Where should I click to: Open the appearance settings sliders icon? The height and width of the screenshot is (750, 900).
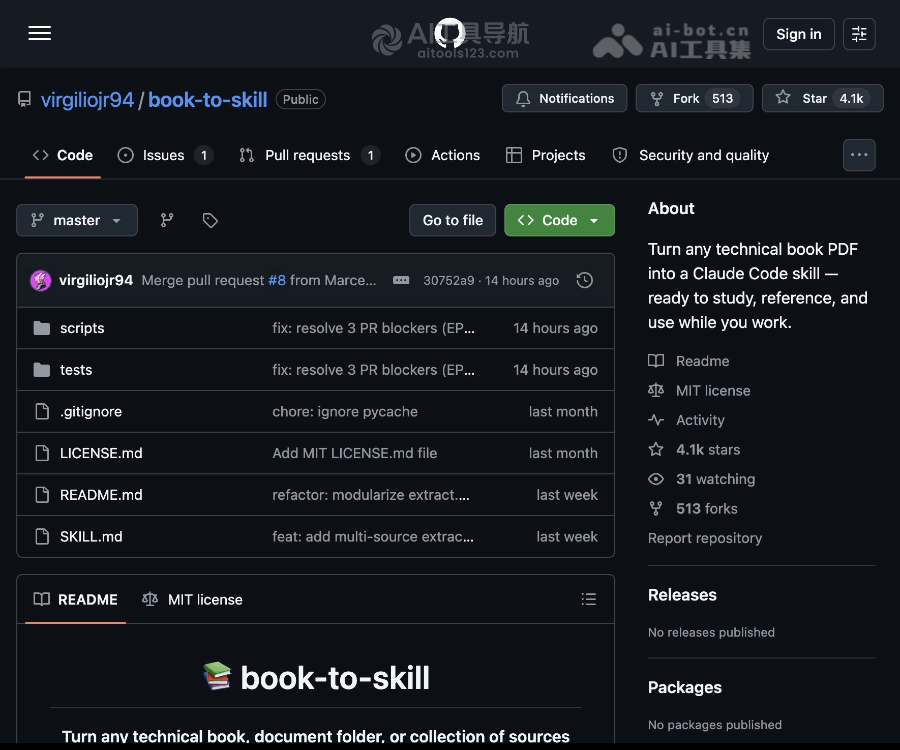859,34
